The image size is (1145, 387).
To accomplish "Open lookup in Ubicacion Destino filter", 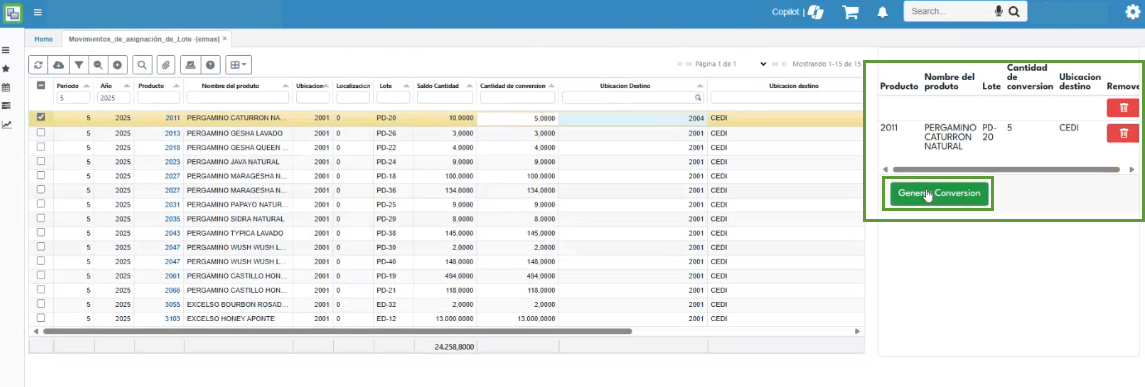I will 698,97.
